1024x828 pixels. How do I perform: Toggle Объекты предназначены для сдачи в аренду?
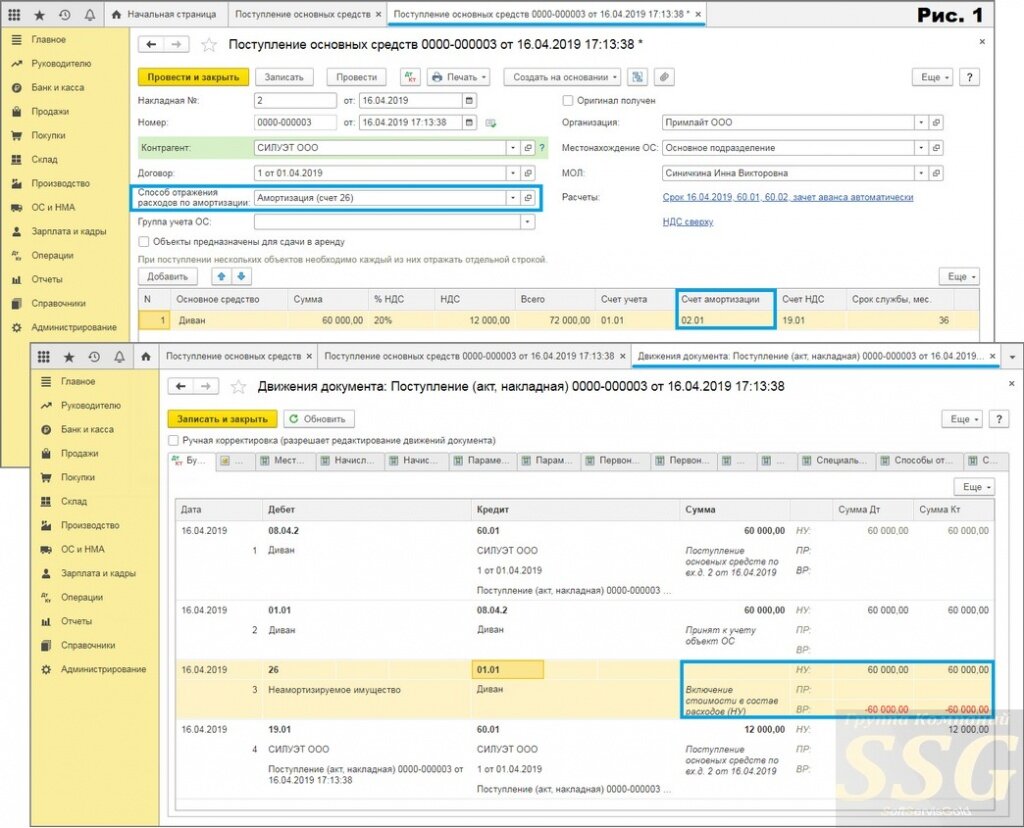point(144,242)
